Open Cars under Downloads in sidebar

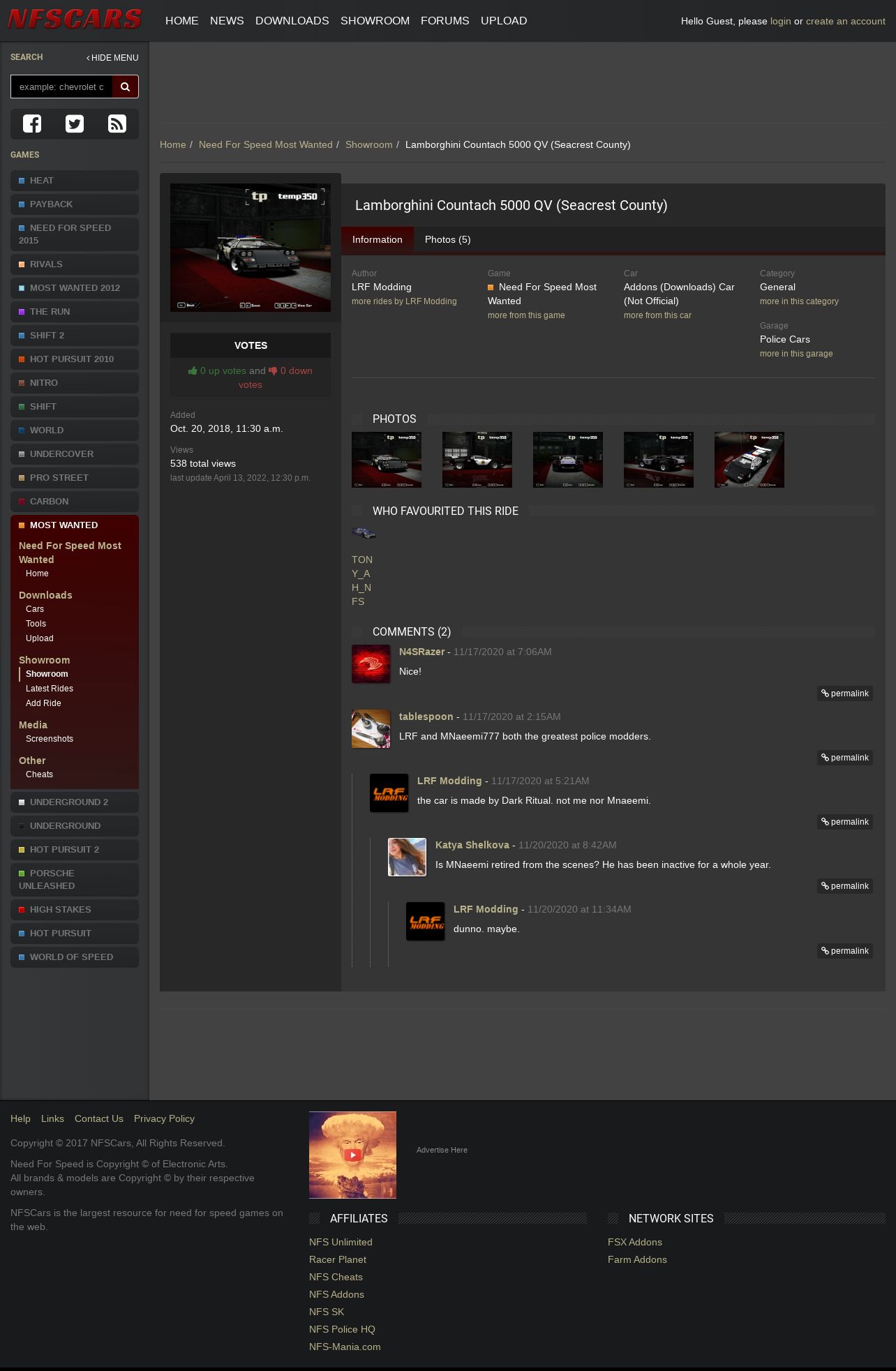(x=35, y=609)
